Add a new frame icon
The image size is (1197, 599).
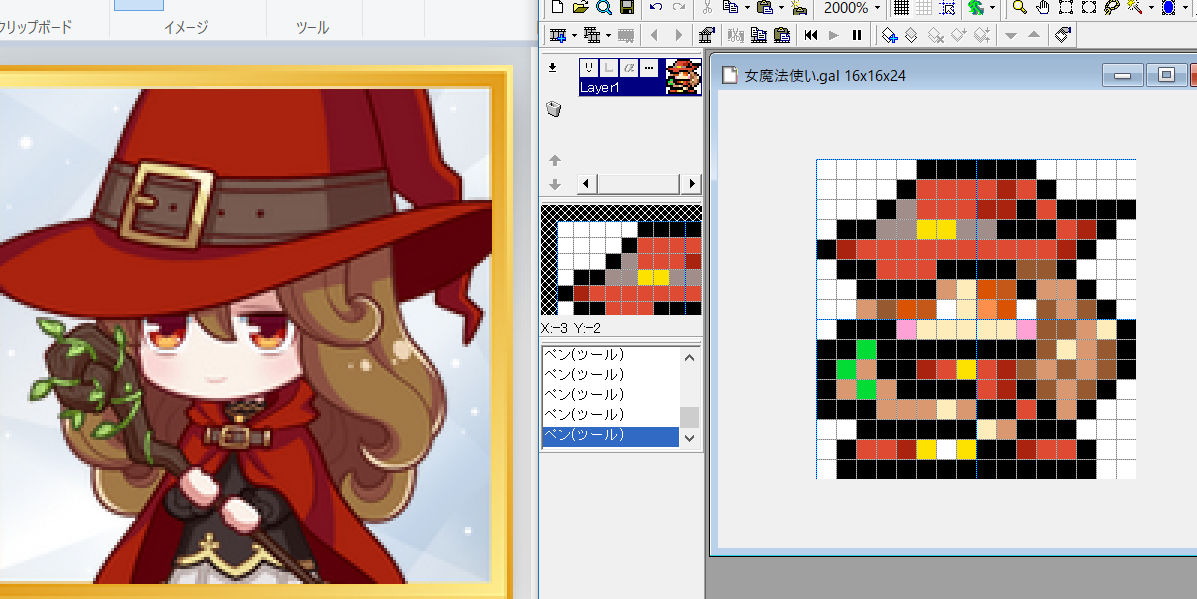coord(558,35)
